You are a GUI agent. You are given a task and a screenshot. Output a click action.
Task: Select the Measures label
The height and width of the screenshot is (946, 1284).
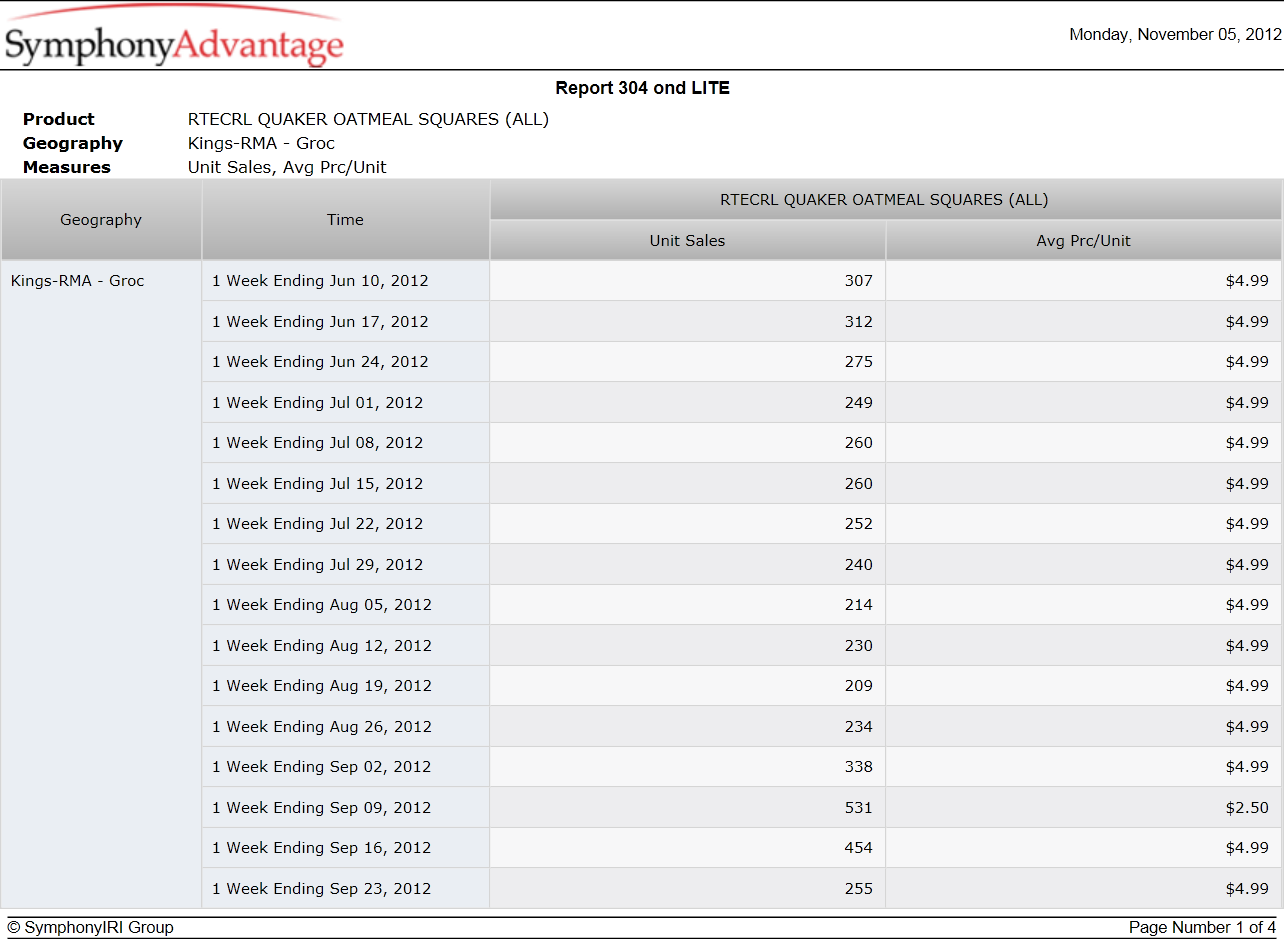tap(67, 167)
